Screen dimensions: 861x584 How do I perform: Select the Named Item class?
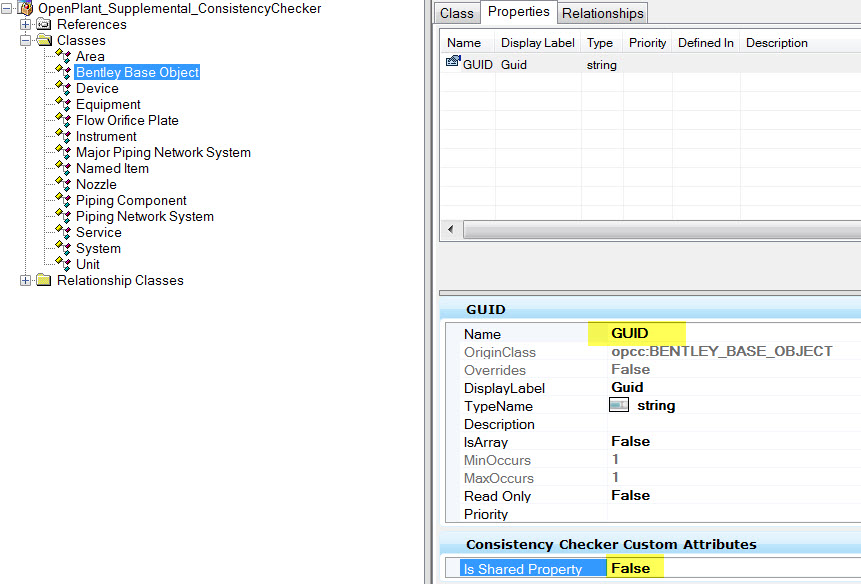tap(112, 168)
